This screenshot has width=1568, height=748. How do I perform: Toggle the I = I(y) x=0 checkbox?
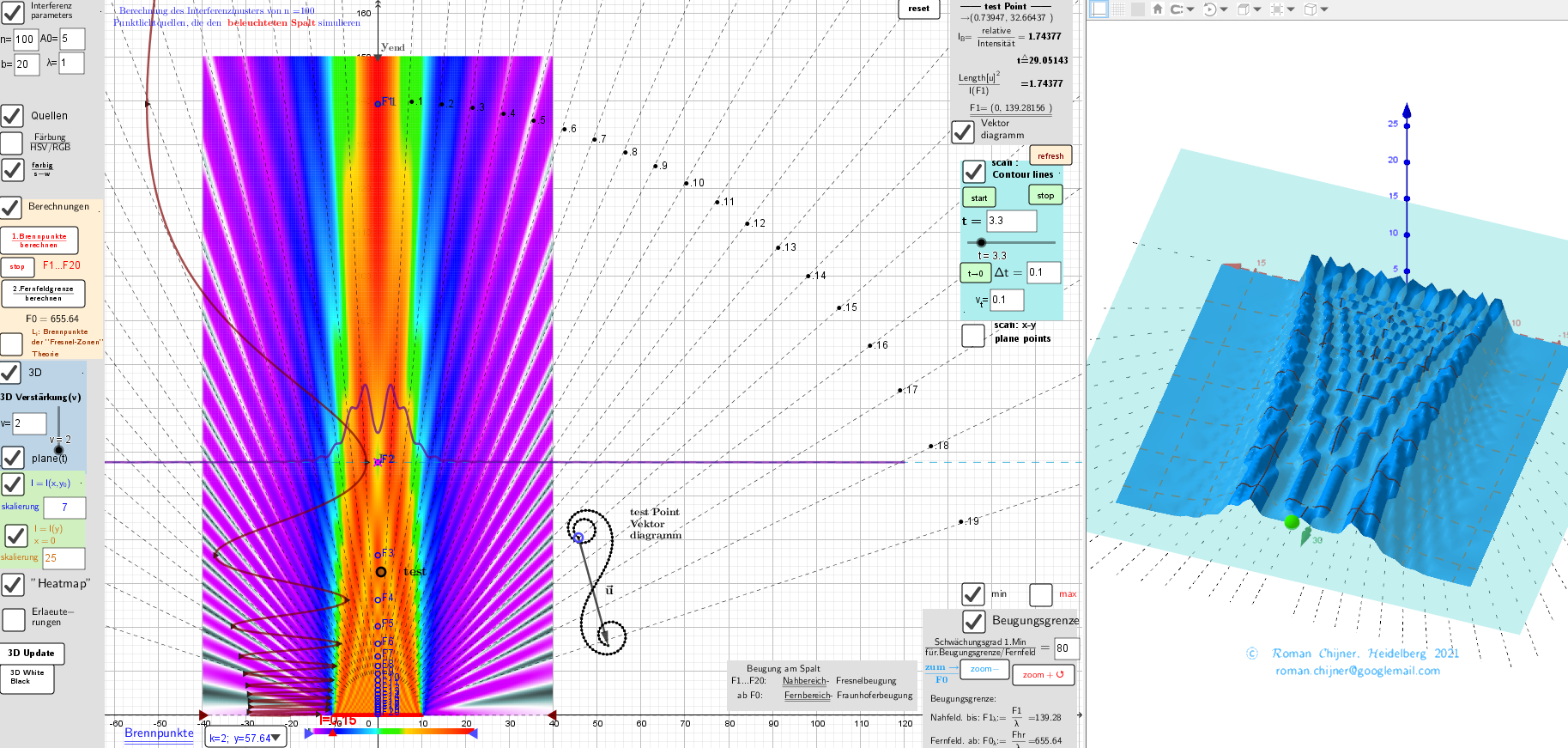[x=16, y=535]
